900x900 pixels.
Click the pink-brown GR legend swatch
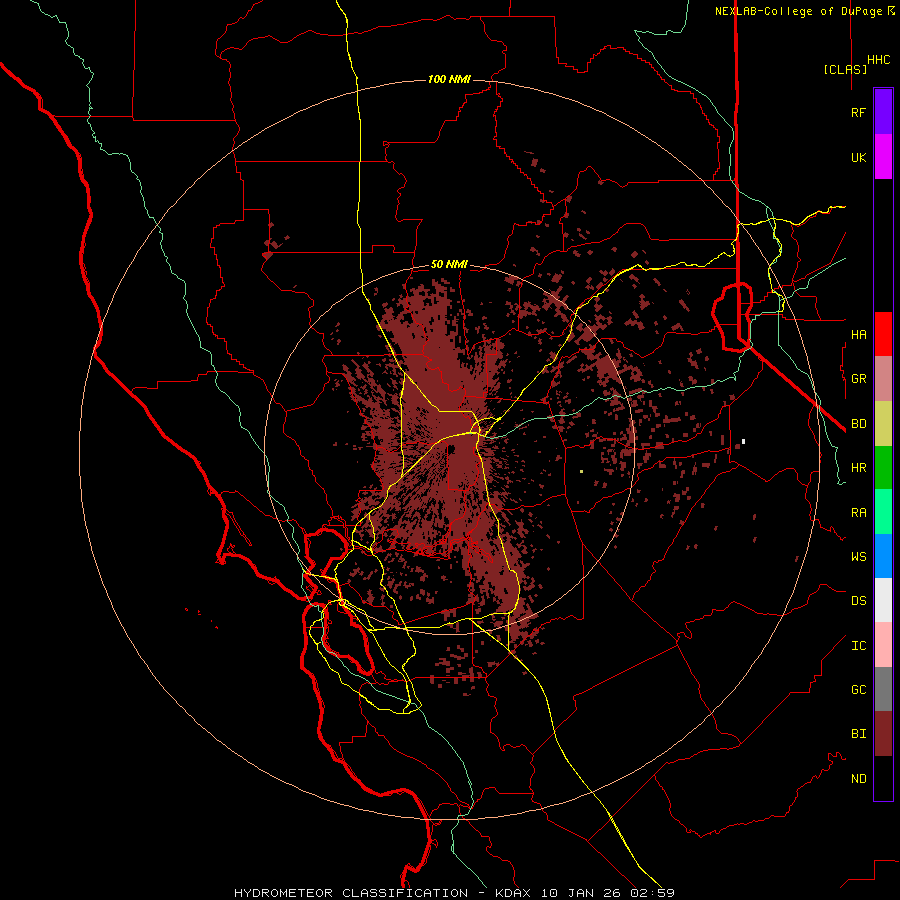883,379
